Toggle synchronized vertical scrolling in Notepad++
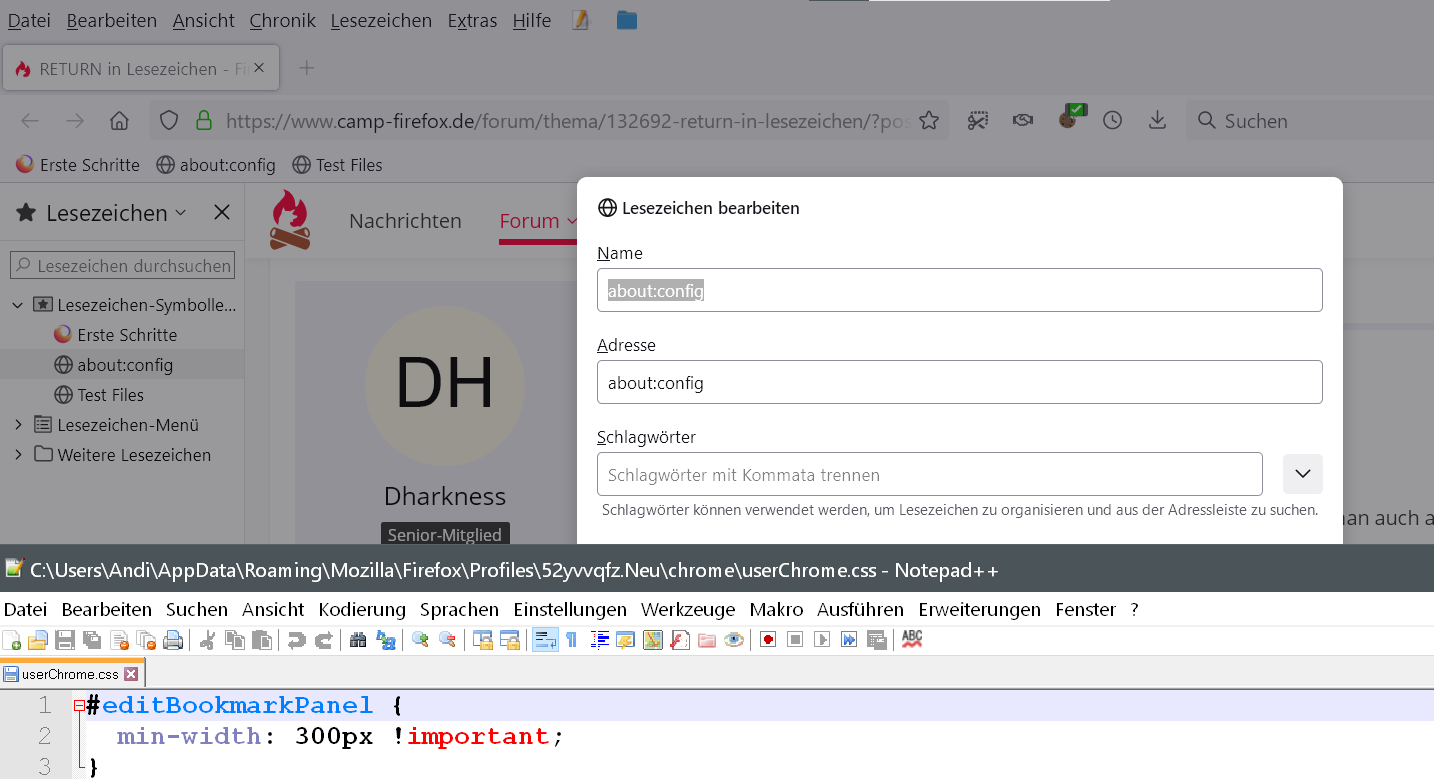 click(483, 640)
